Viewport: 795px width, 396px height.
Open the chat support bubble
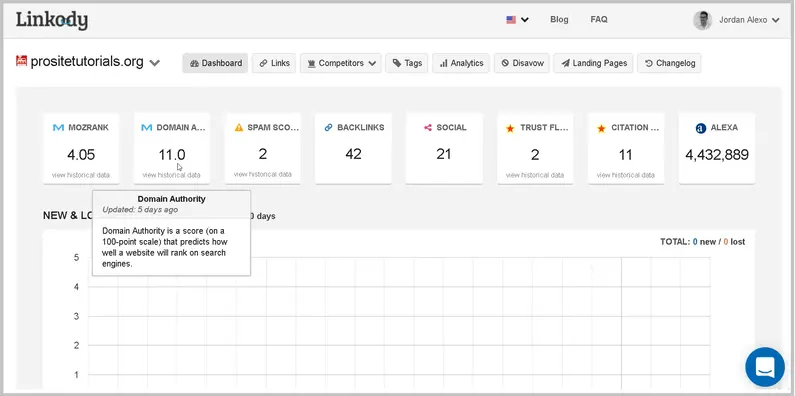pos(765,367)
